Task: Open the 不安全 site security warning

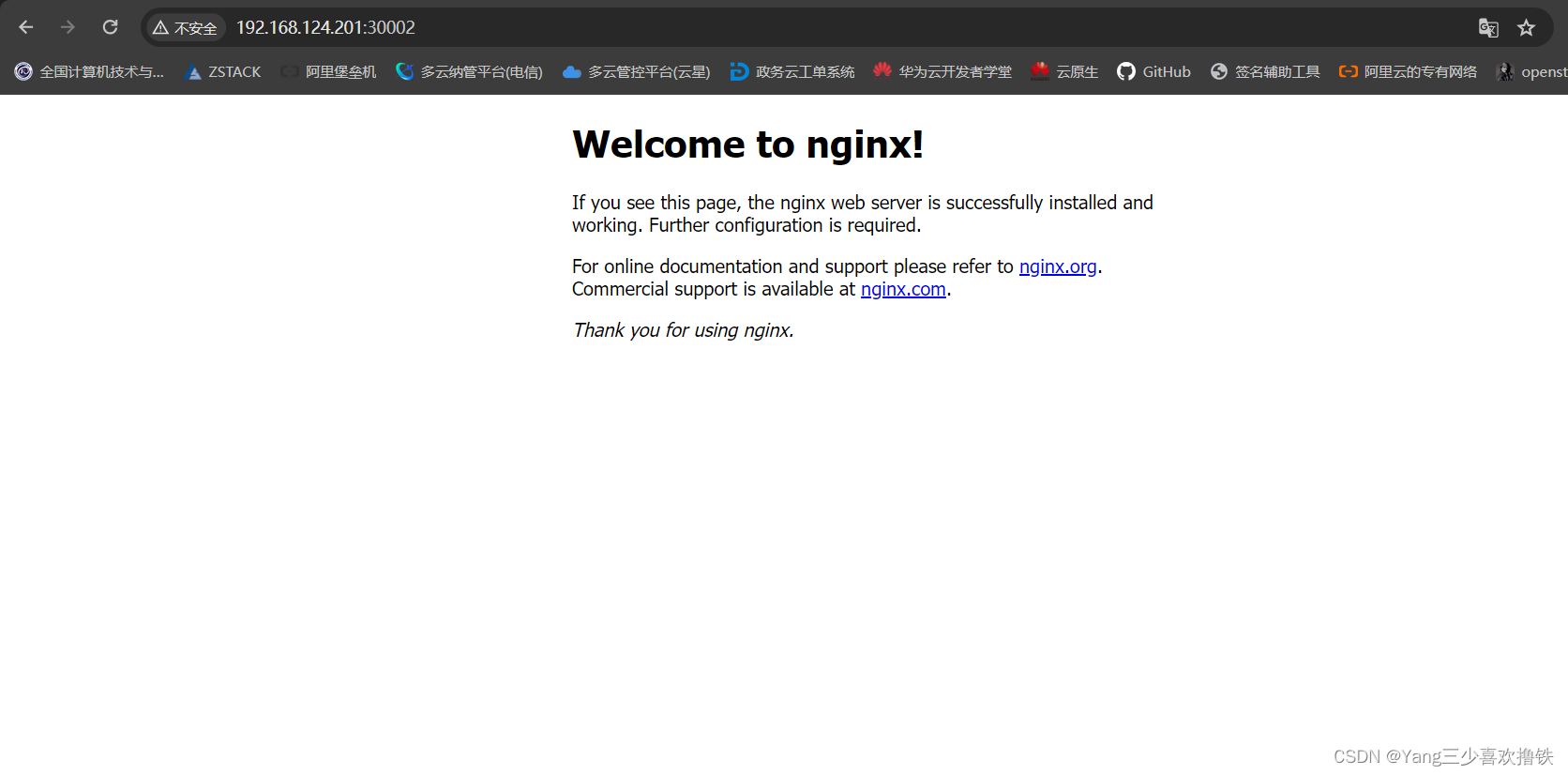Action: coord(185,28)
